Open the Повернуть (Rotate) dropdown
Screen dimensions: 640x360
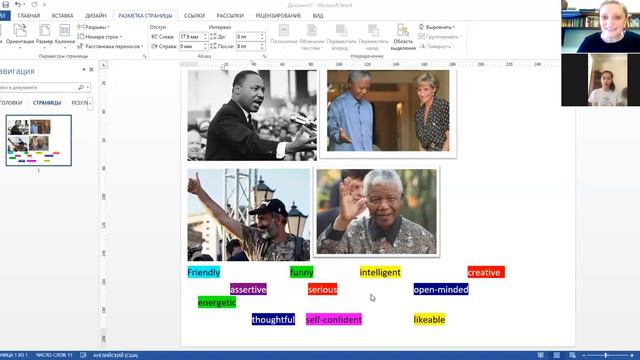point(436,46)
